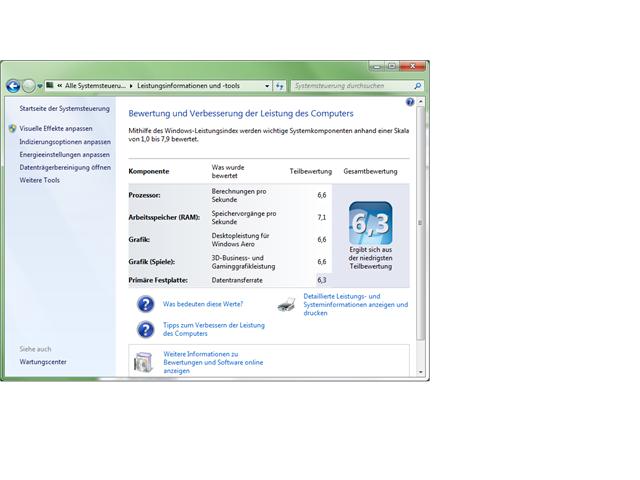
Task: Open help with blue question mark icon
Action: [410, 102]
